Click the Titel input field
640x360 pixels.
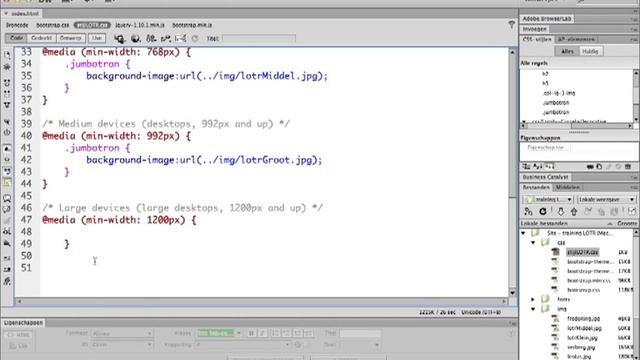(x=258, y=39)
